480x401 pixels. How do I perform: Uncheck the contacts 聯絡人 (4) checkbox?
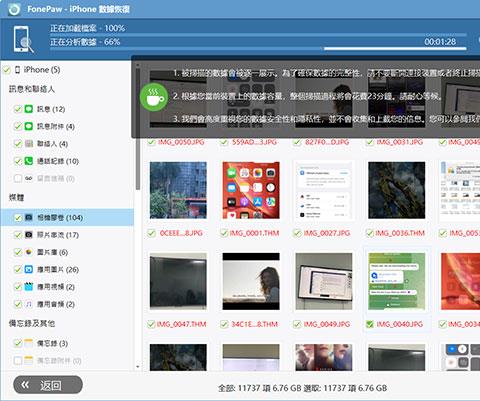(18, 144)
